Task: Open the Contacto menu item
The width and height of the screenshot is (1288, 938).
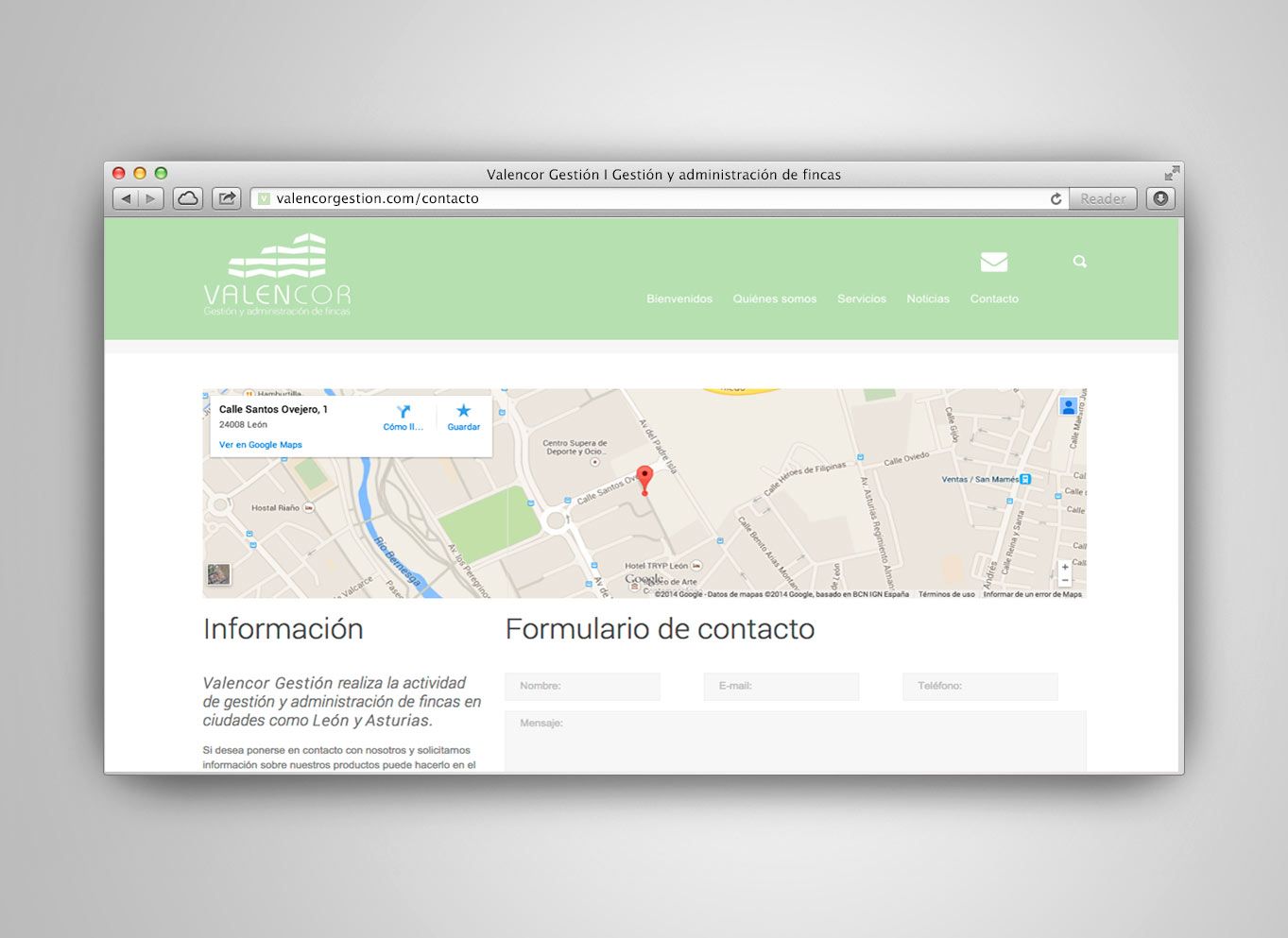Action: (994, 298)
